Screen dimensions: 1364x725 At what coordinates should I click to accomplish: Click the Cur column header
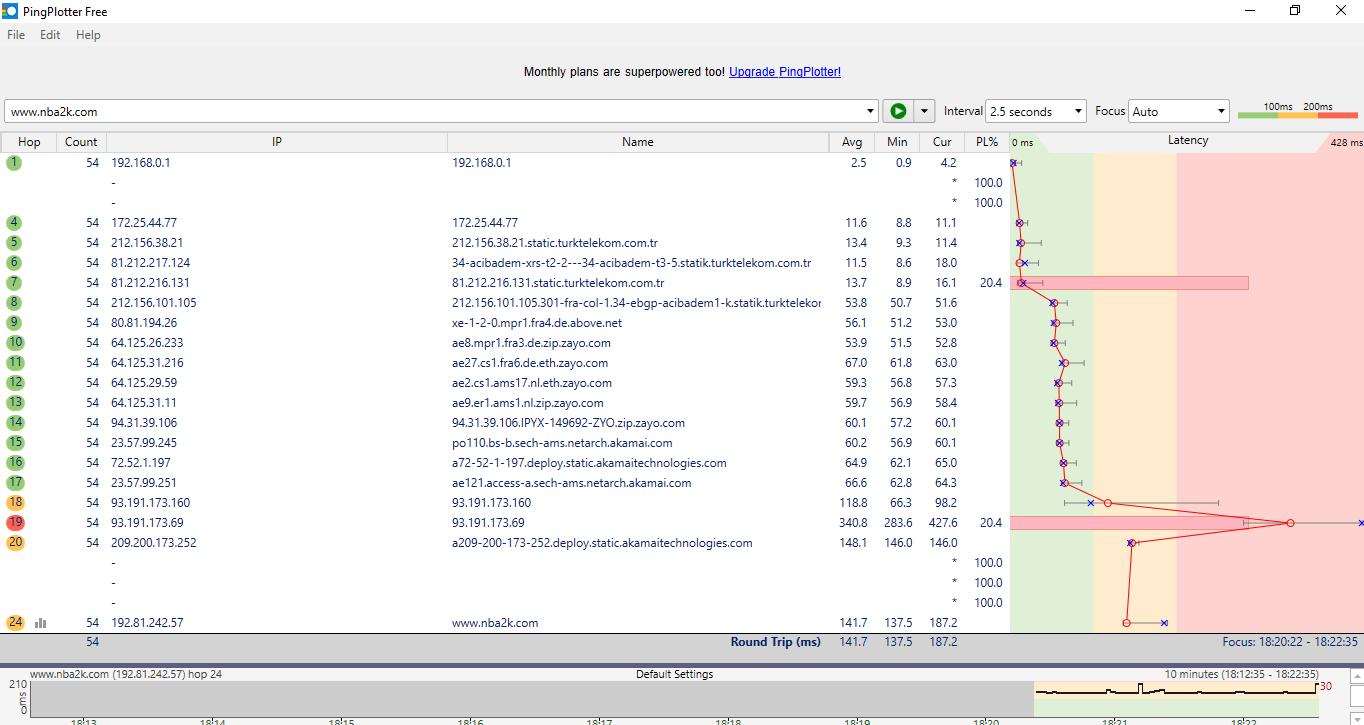942,142
